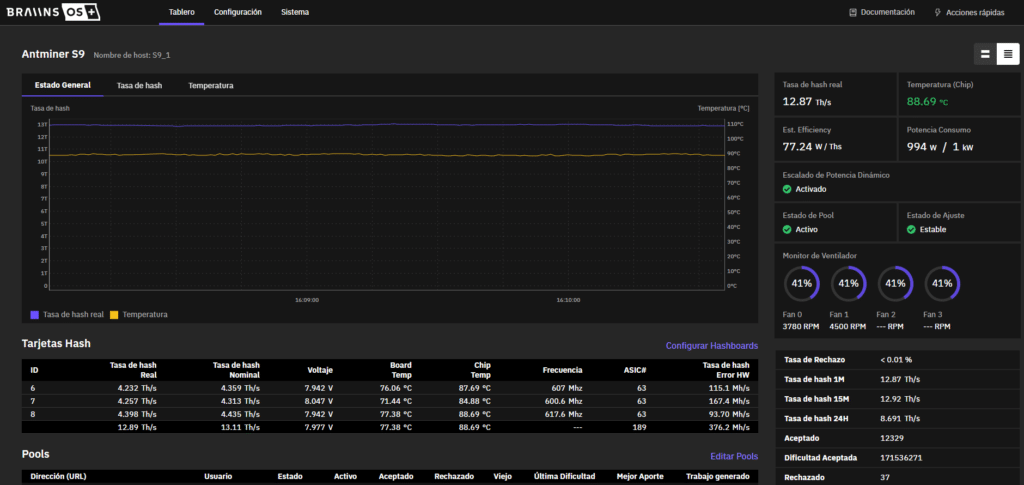Image resolution: width=1024 pixels, height=485 pixels.
Task: Open the Configuración menu tab
Action: [238, 13]
